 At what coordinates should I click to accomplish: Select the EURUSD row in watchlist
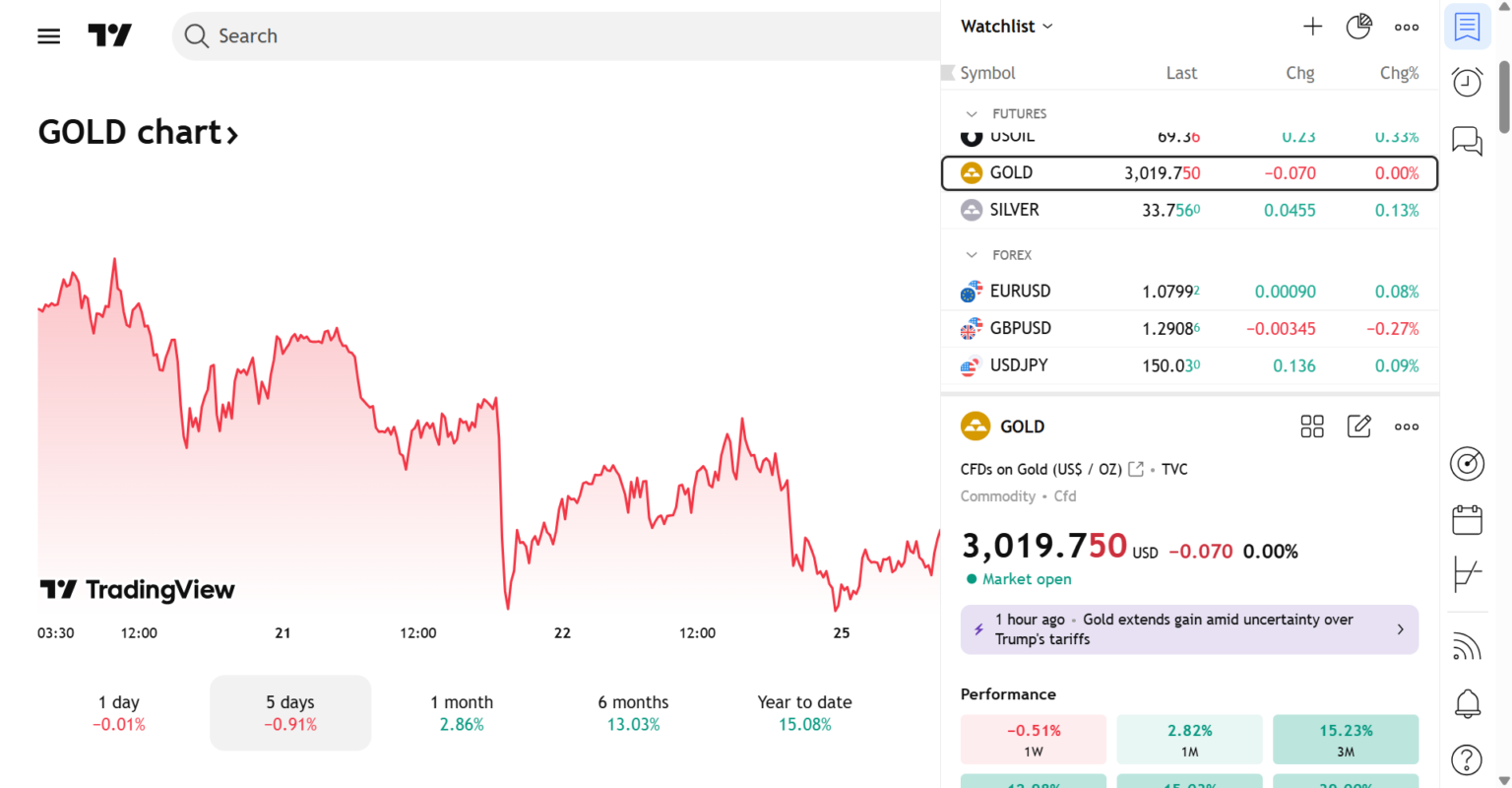[1189, 292]
